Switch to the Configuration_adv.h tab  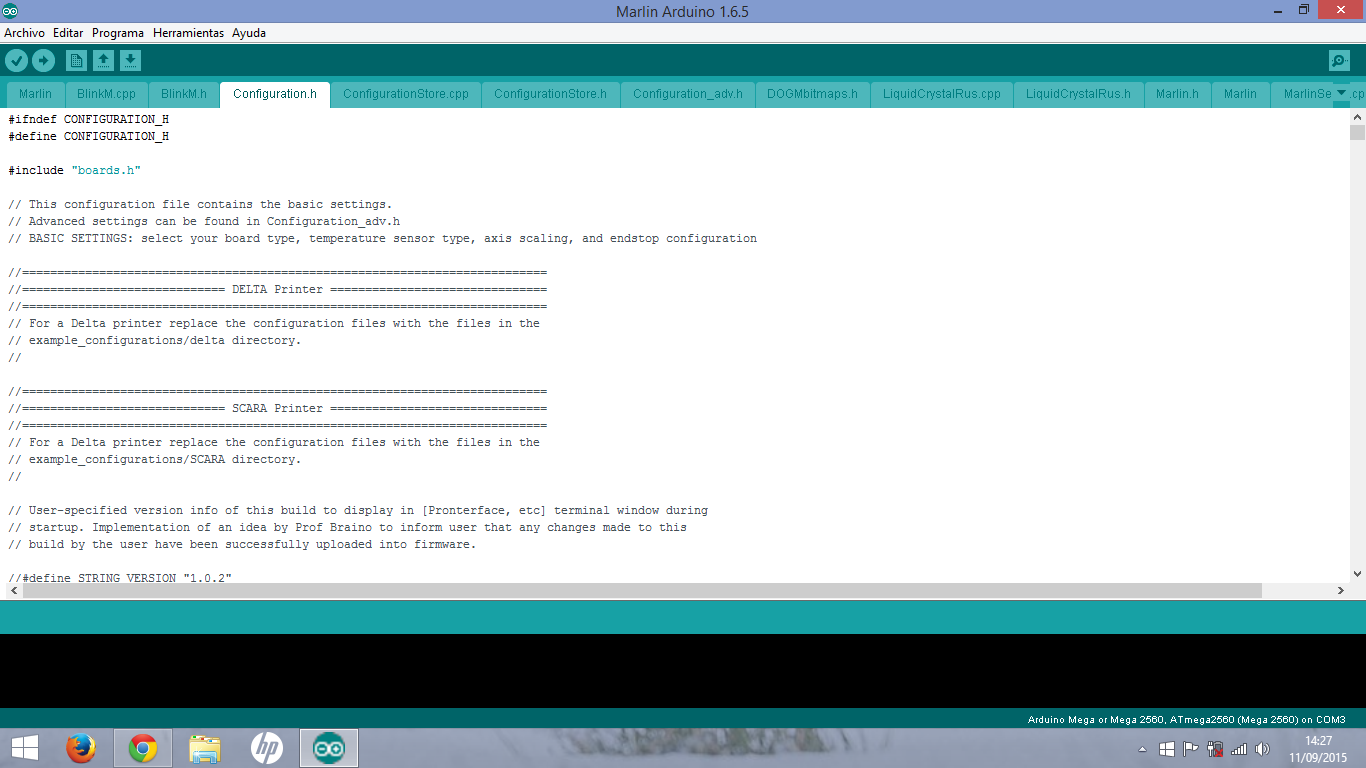tap(688, 94)
